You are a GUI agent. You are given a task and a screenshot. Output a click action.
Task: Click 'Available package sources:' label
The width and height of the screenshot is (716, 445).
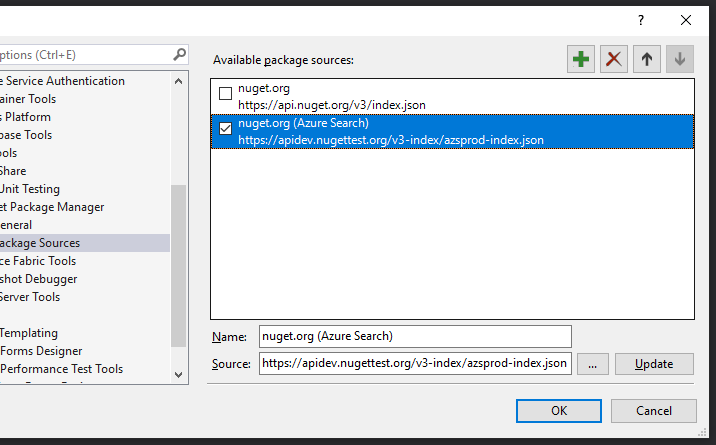pos(283,60)
